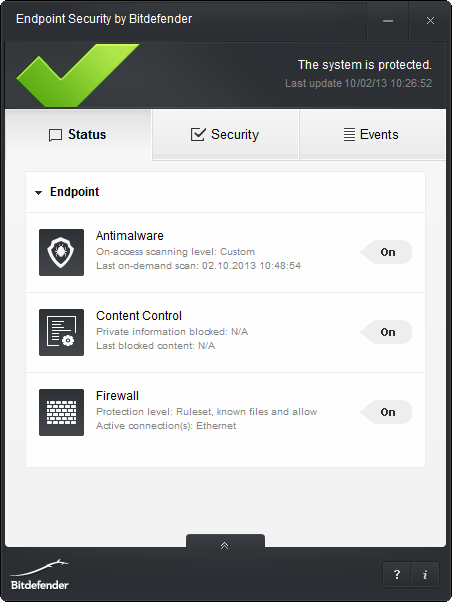The image size is (452, 602).
Task: Collapse the Endpoint section arrow
Action: click(x=38, y=193)
